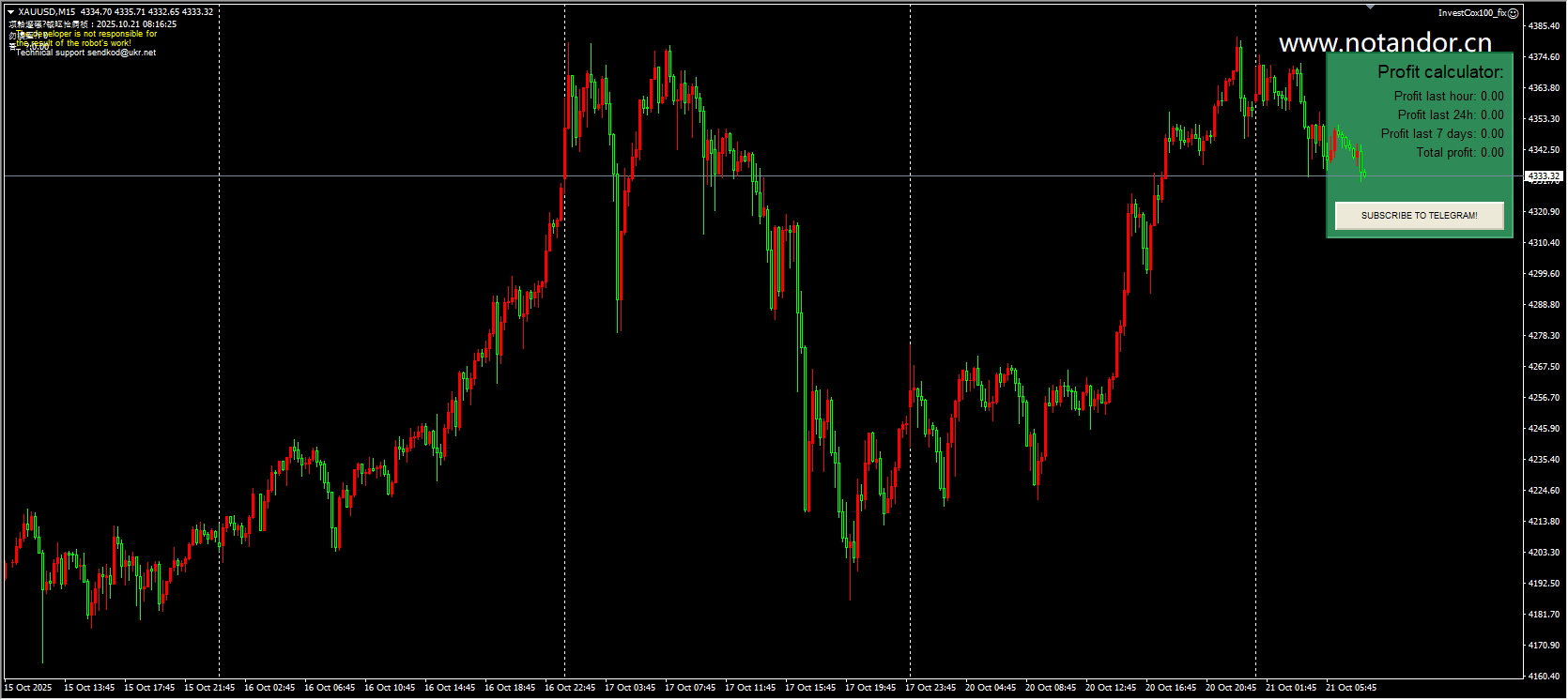Image resolution: width=1568 pixels, height=700 pixels.
Task: Click time axis label 16 Oct 10:45
Action: (390, 688)
